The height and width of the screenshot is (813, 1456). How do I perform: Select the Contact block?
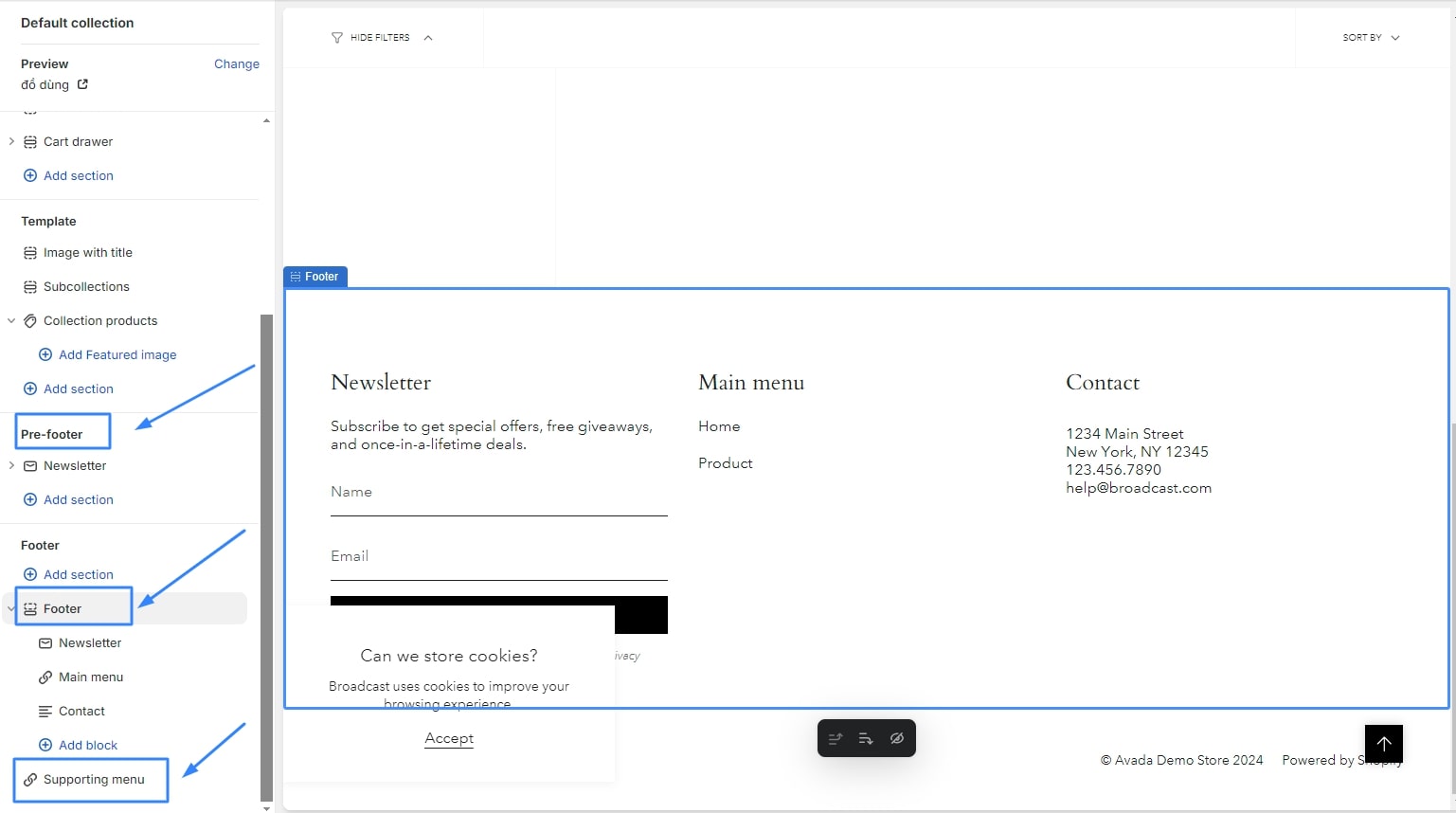click(81, 712)
